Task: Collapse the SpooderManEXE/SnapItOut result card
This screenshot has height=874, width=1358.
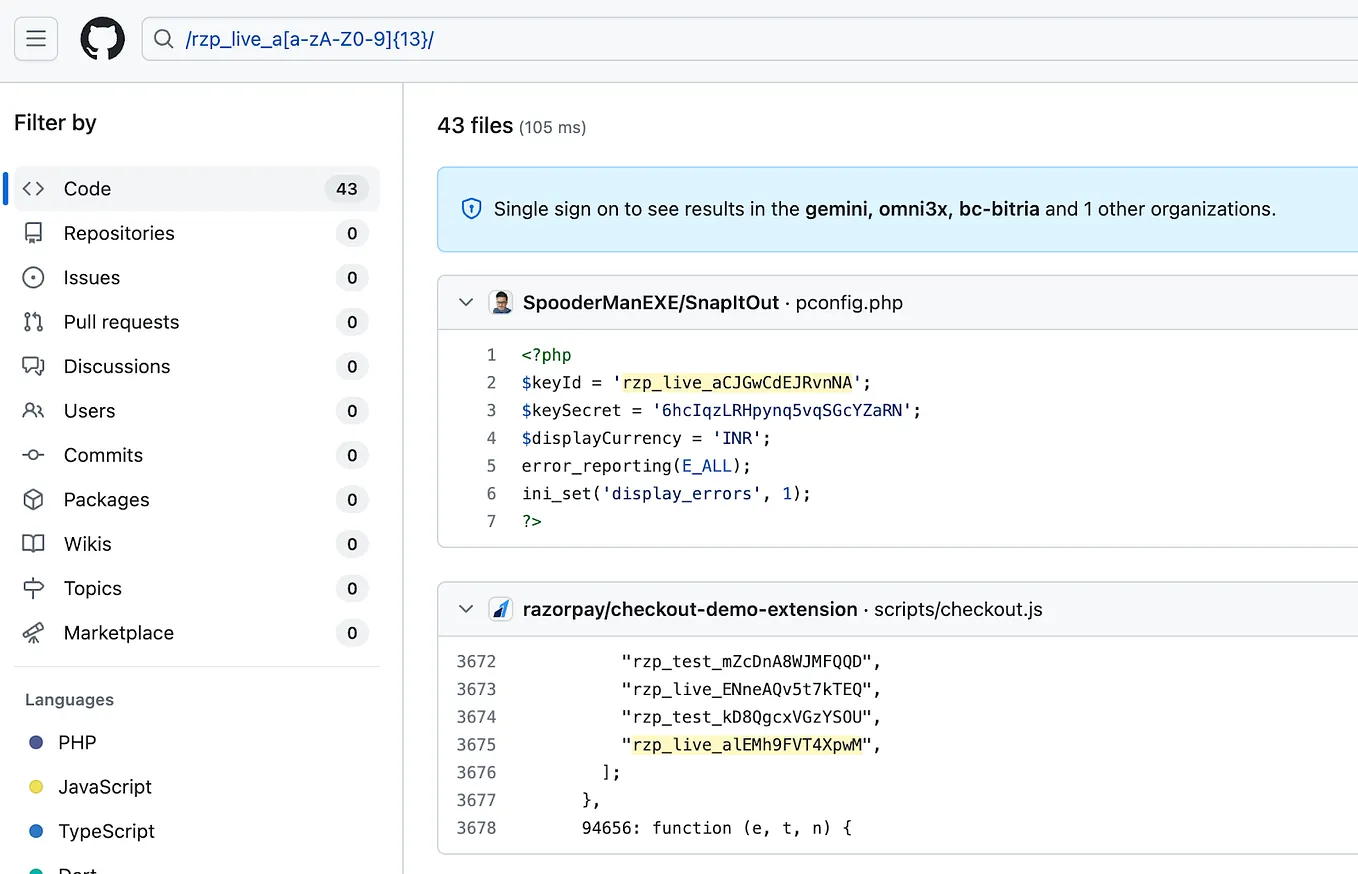Action: [x=465, y=301]
